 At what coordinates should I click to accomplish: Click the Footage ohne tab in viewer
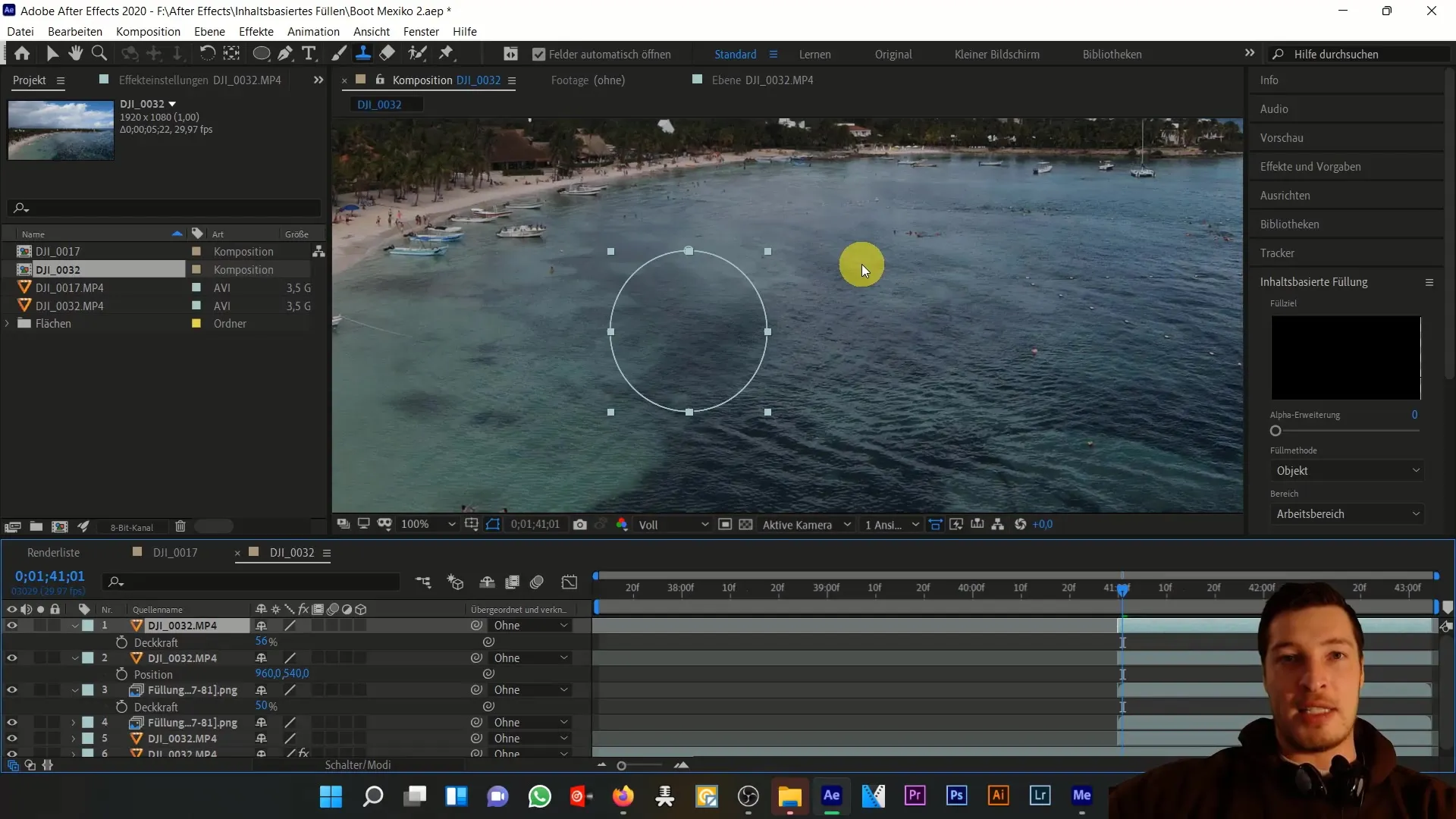click(x=589, y=80)
